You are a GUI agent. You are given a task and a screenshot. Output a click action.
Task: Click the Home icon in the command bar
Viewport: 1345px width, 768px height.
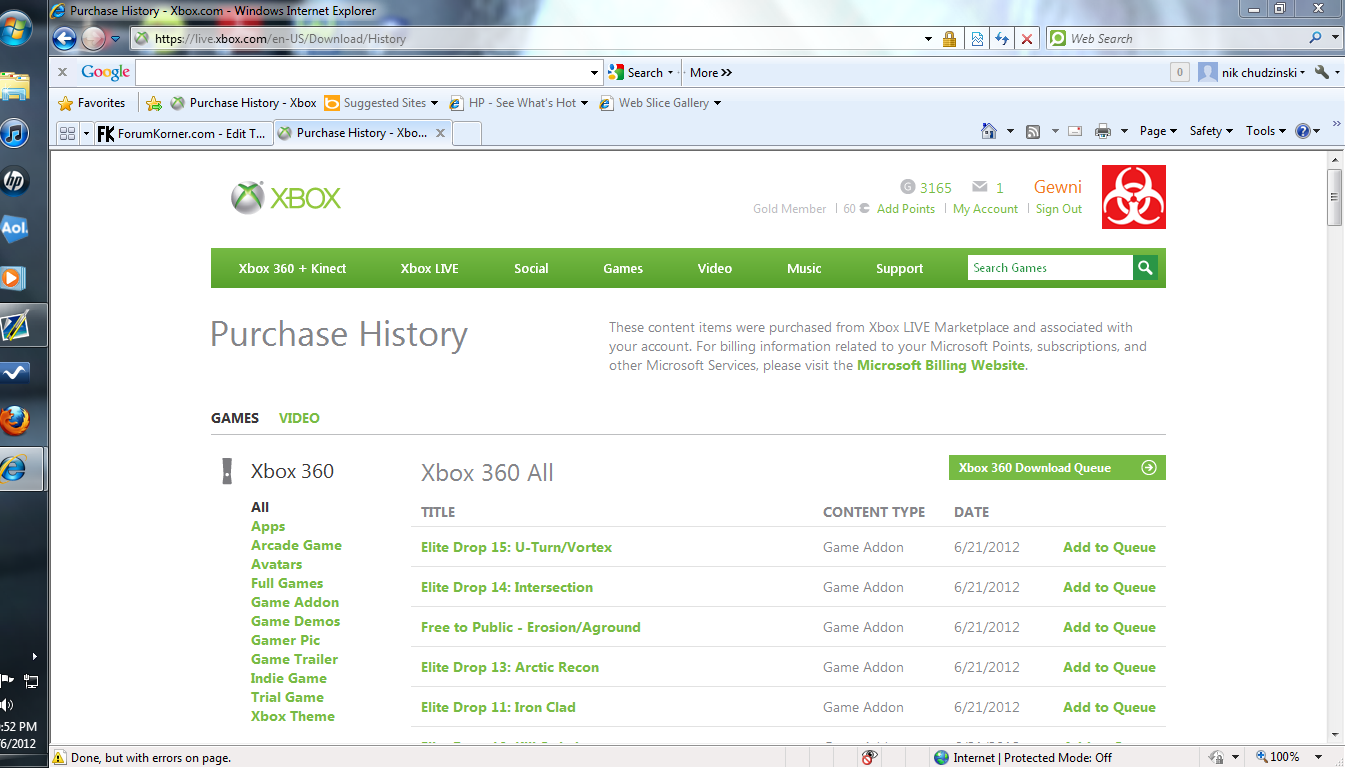989,131
